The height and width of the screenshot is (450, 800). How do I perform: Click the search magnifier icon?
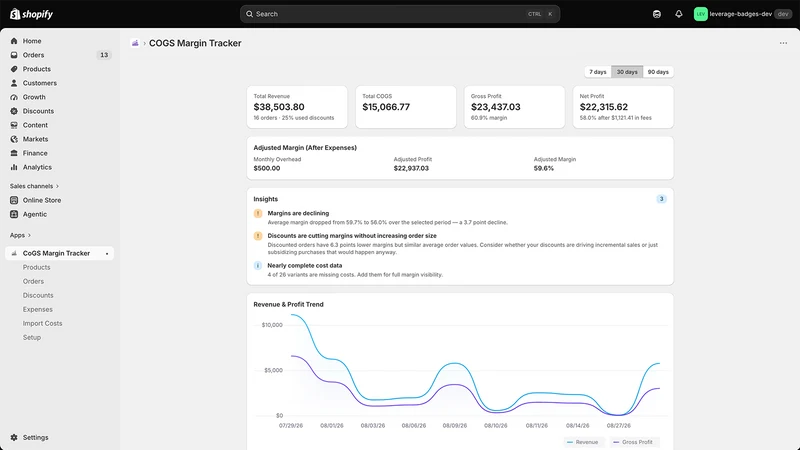click(249, 14)
